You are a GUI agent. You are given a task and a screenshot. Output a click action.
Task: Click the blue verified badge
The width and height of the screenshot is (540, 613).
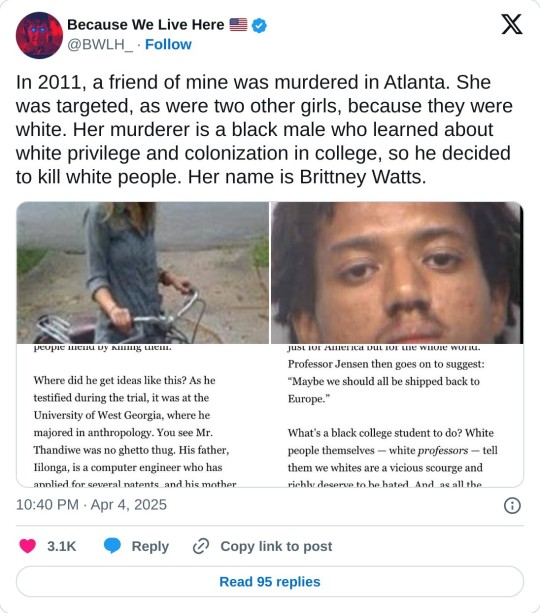point(259,25)
